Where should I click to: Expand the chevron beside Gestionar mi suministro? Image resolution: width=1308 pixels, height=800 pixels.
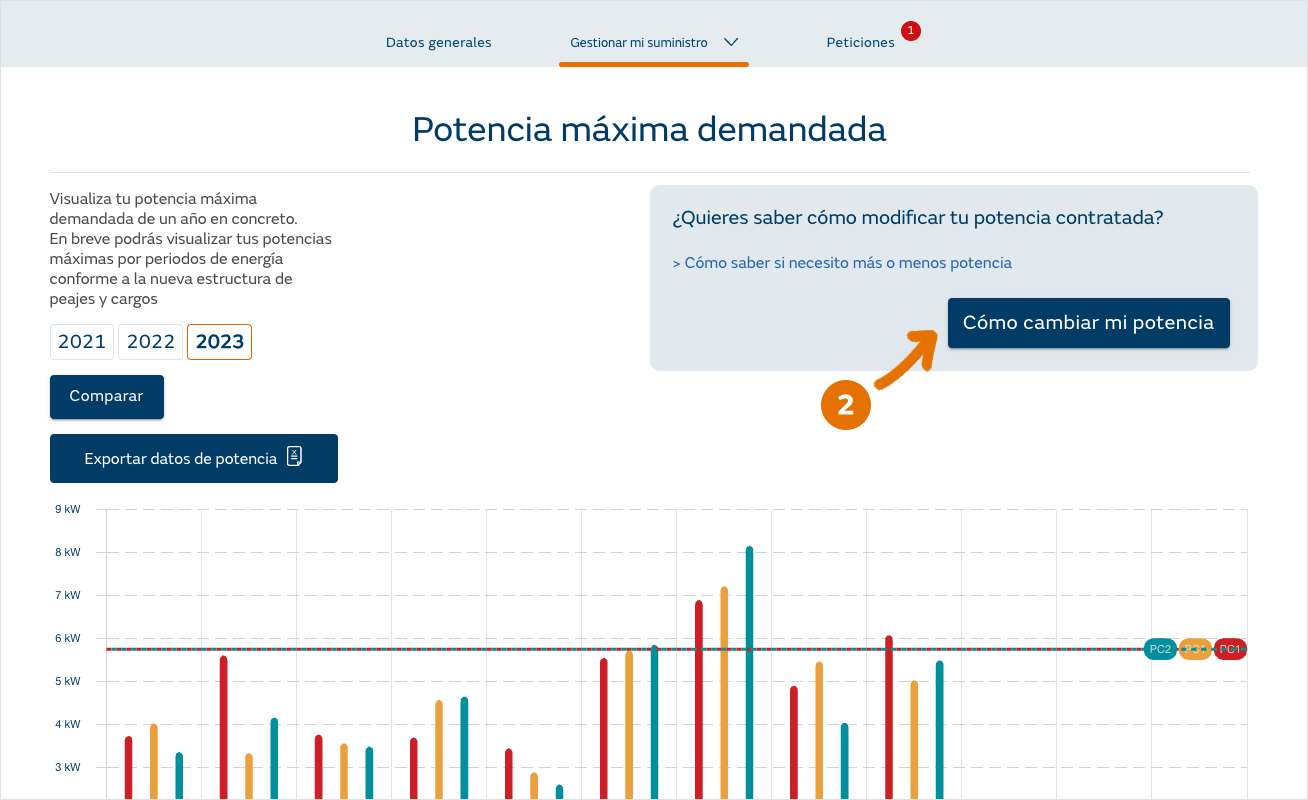(x=731, y=43)
